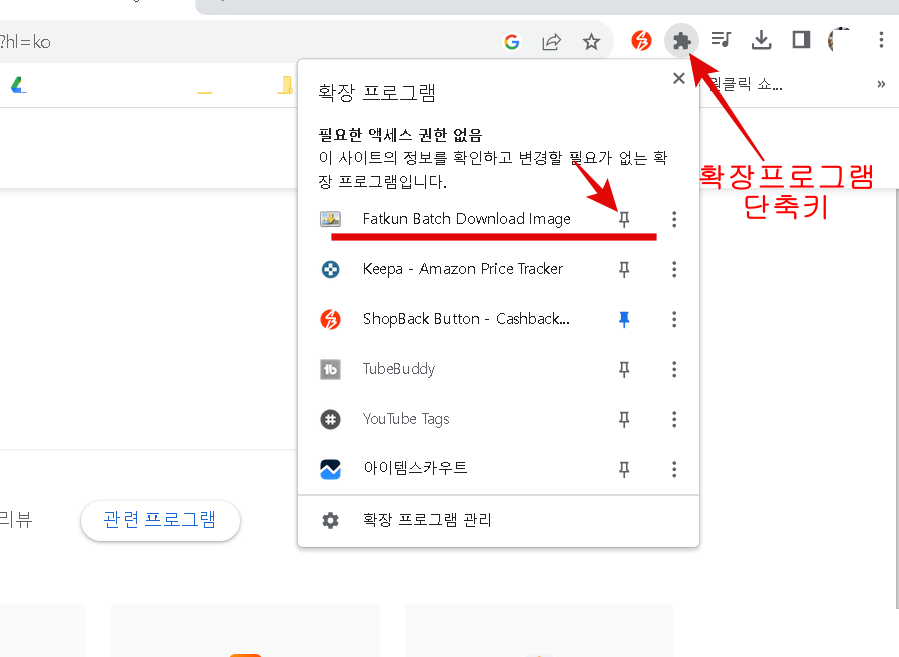Click the Google icon in address bar

(512, 41)
